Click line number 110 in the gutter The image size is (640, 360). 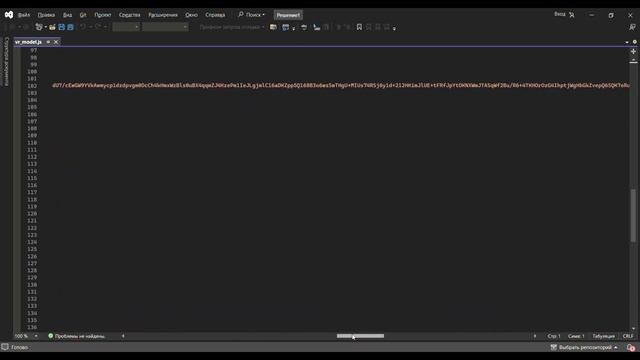point(32,143)
